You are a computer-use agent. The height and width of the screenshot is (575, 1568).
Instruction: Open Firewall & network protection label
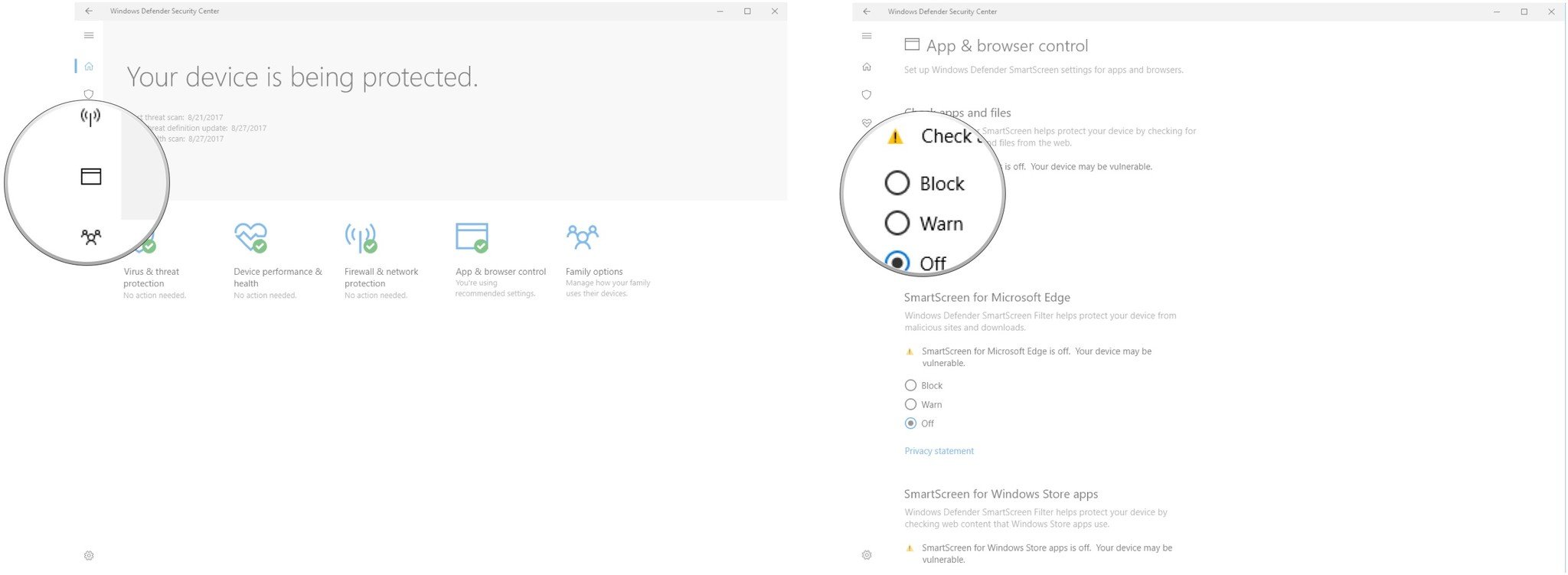coord(381,277)
